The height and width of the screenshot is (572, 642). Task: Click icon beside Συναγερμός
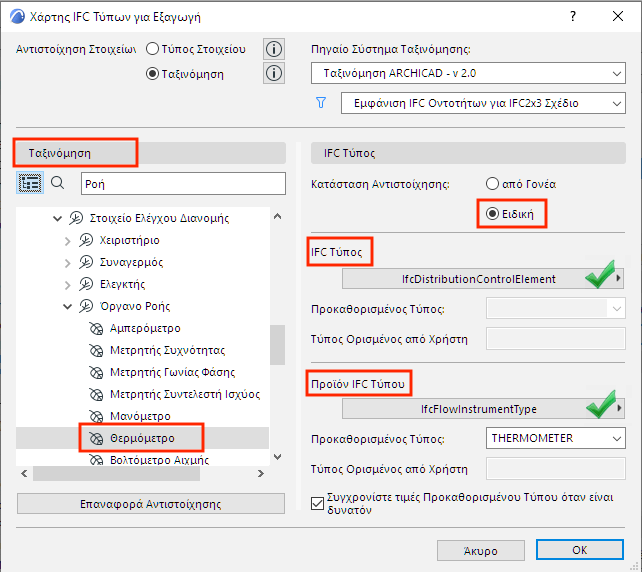(x=86, y=262)
